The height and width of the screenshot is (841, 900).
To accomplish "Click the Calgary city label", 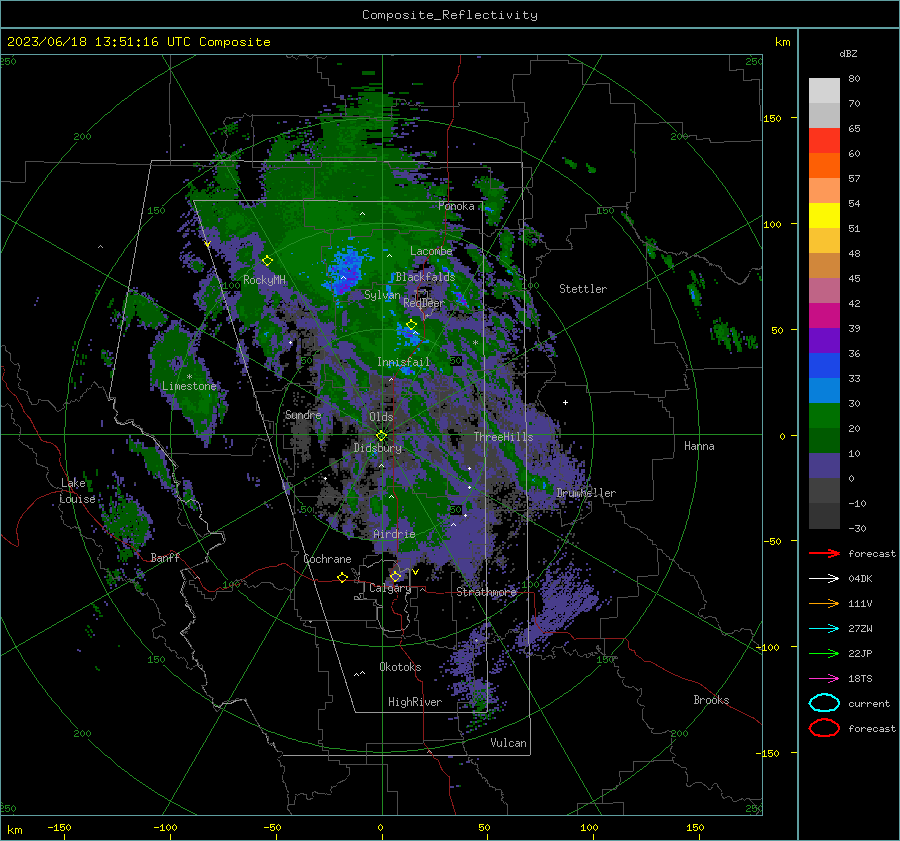I will pos(390,588).
